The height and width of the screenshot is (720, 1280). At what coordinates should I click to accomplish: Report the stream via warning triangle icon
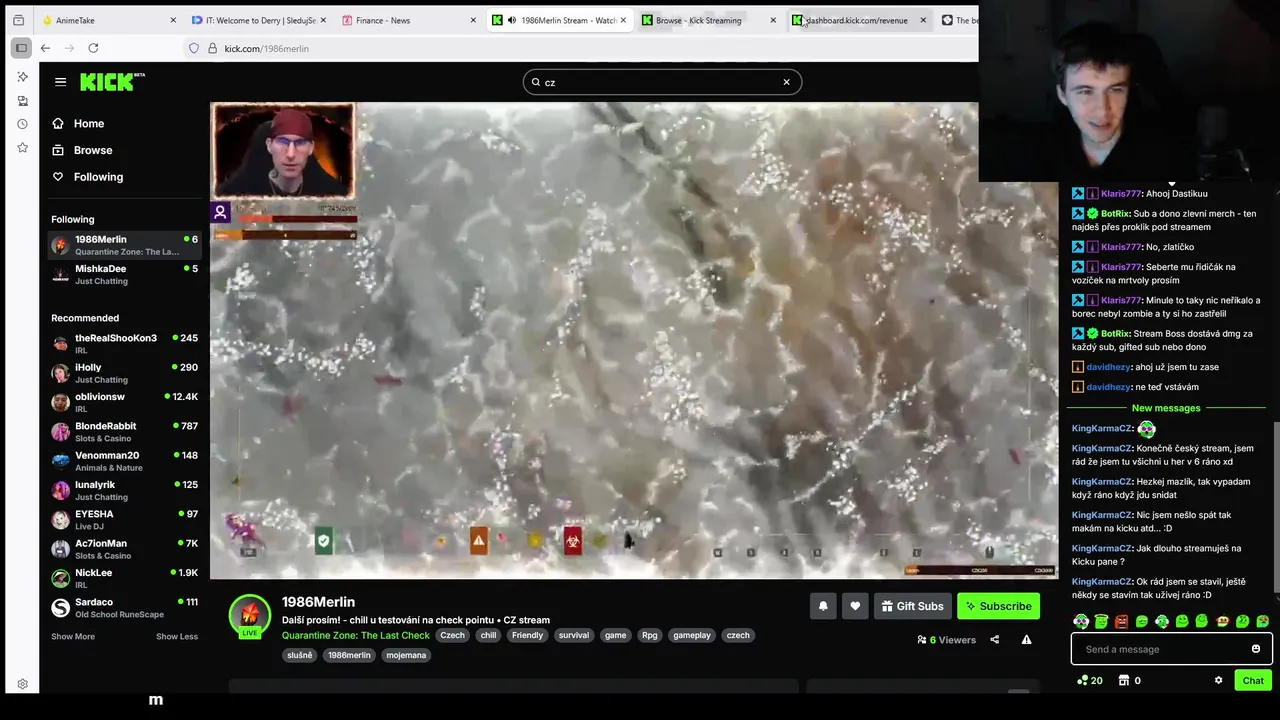point(1026,640)
